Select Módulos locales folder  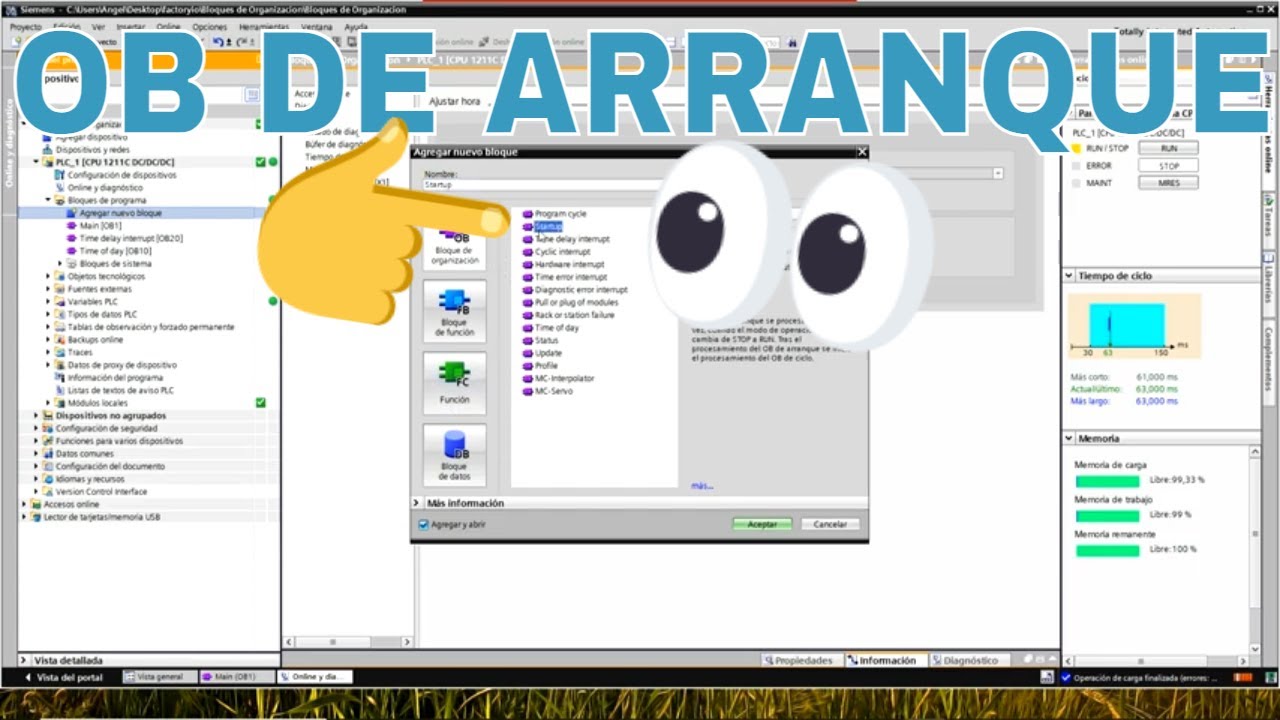click(97, 403)
